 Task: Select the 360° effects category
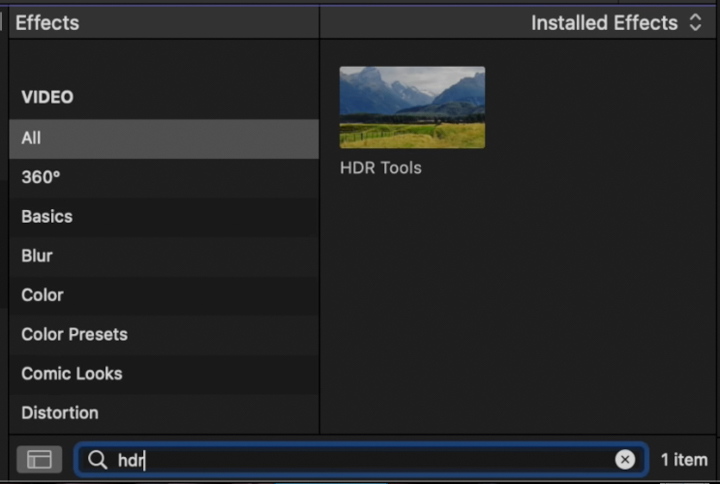164,177
